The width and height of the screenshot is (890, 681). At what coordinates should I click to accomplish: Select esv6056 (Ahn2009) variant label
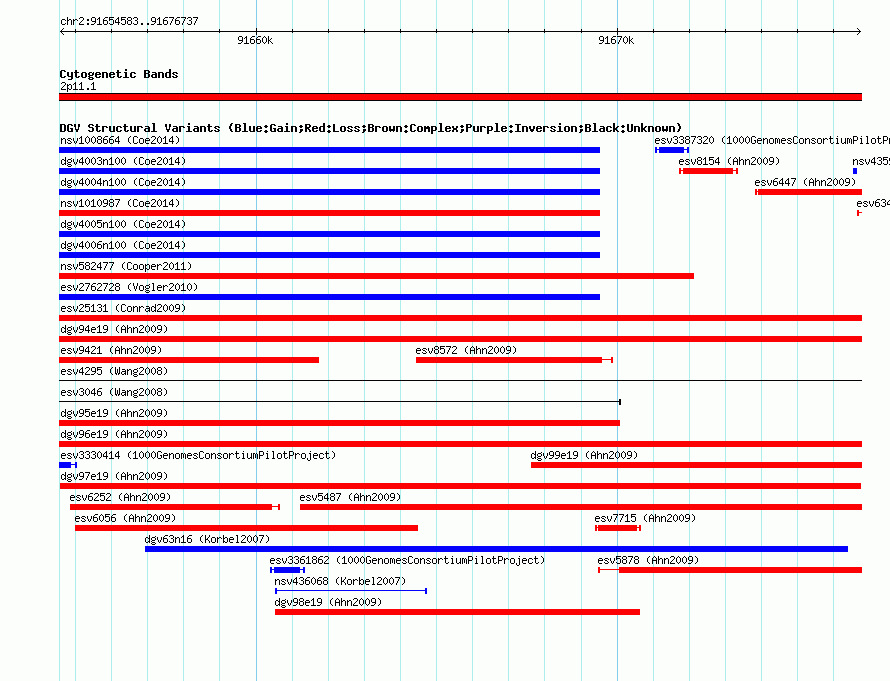coord(125,518)
